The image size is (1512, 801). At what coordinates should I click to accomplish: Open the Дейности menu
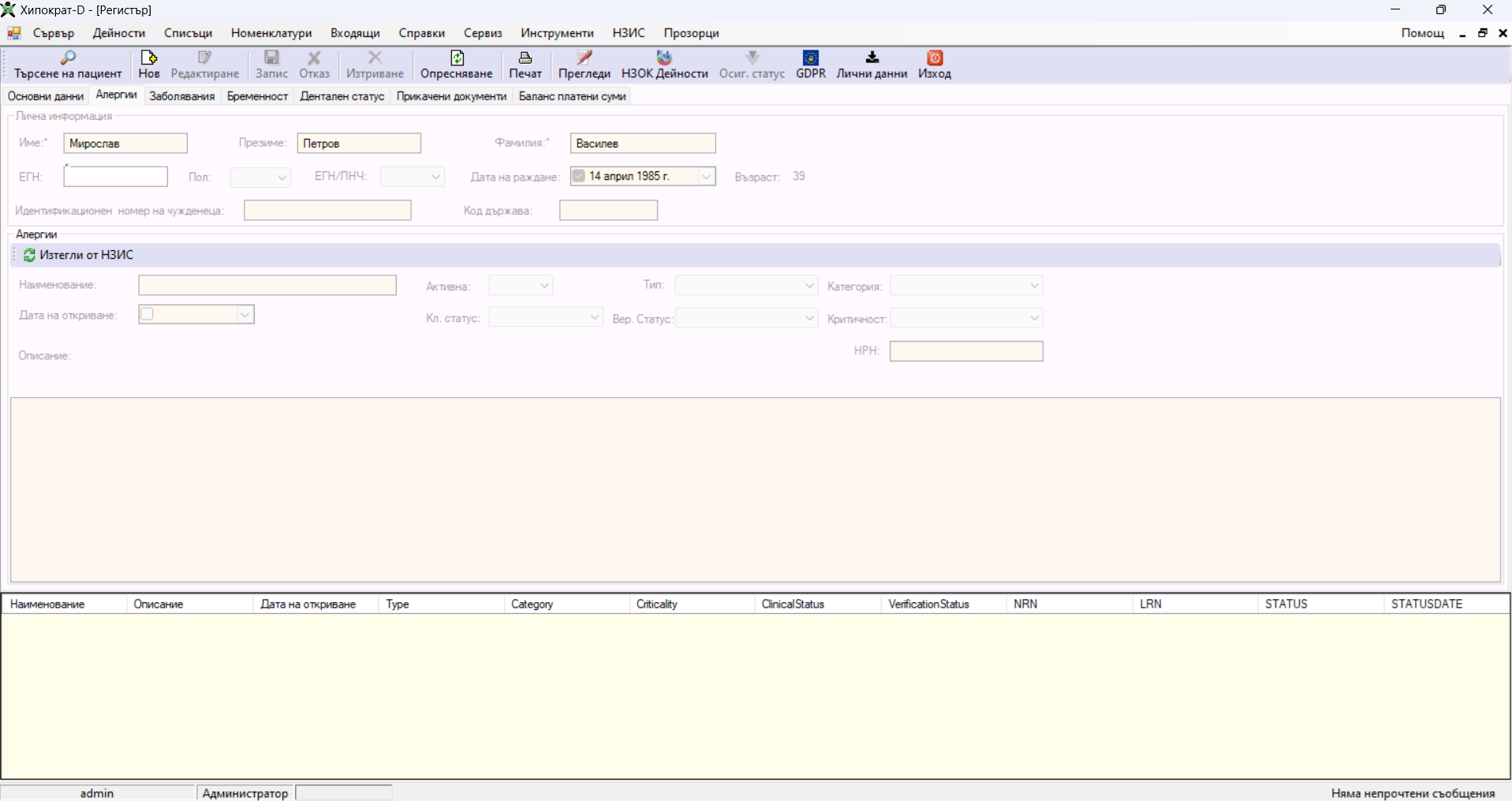[x=119, y=33]
